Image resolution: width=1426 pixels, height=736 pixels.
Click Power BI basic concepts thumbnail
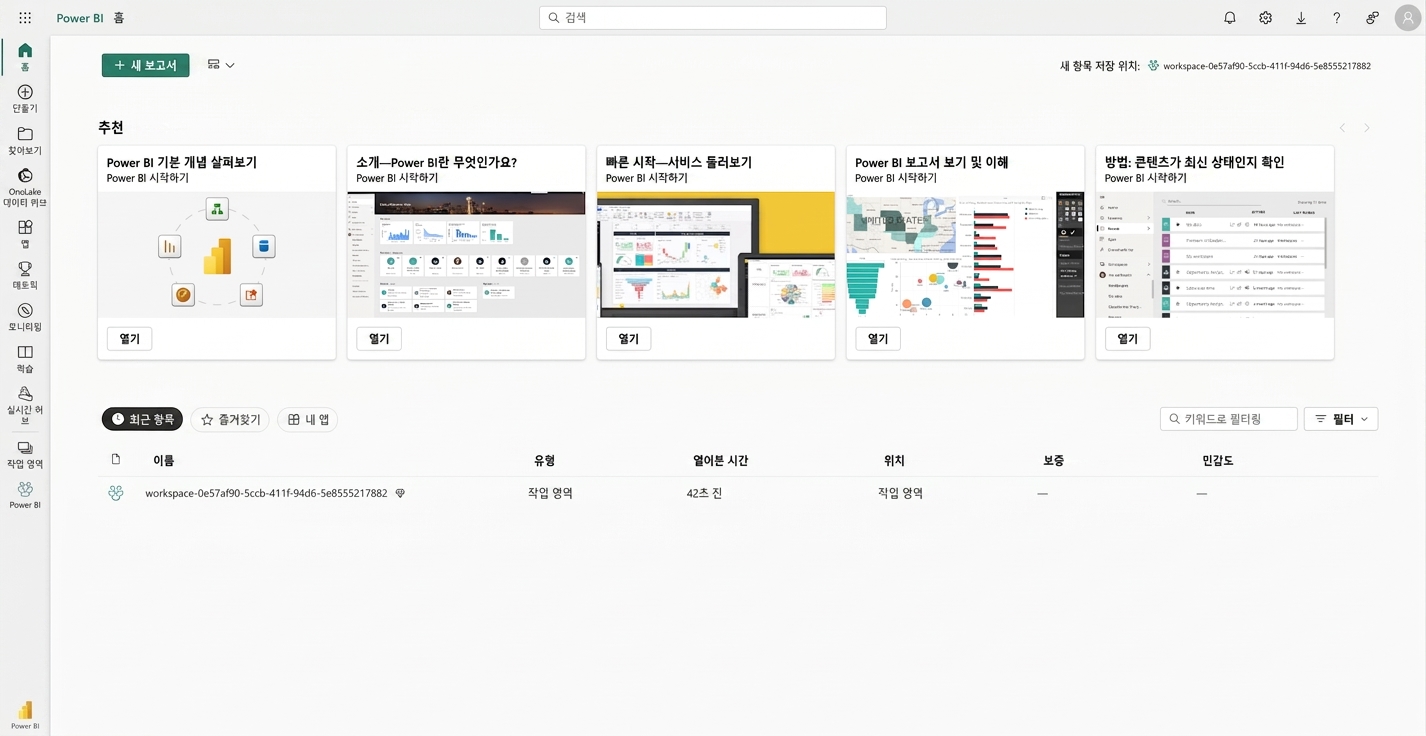tap(217, 255)
